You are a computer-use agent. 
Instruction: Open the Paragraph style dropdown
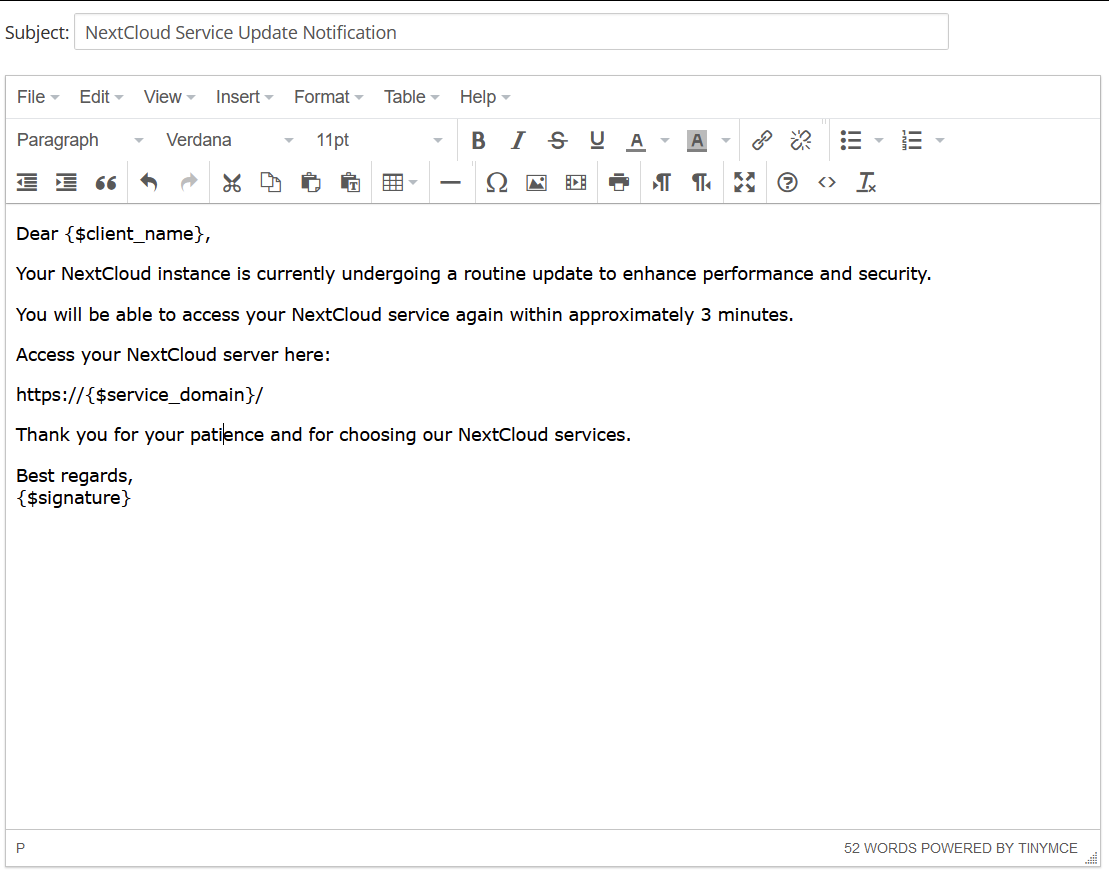(x=80, y=140)
